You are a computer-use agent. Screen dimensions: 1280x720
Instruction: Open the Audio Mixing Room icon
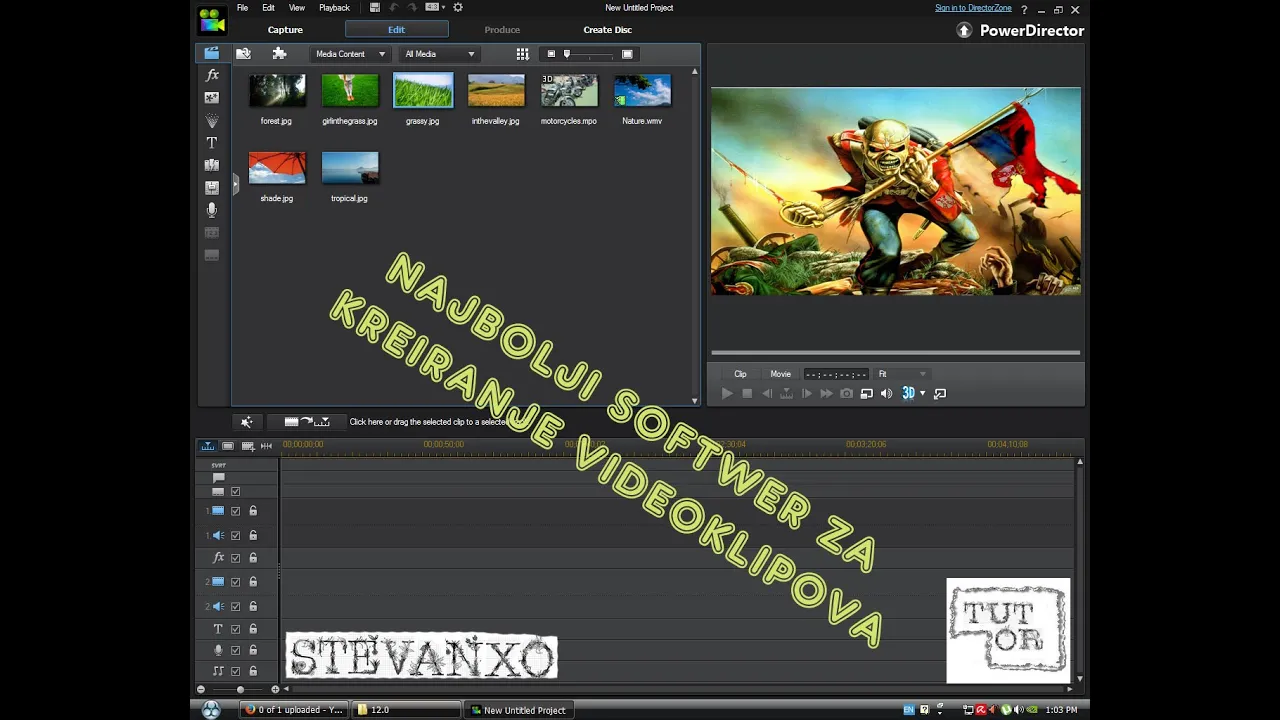212,187
